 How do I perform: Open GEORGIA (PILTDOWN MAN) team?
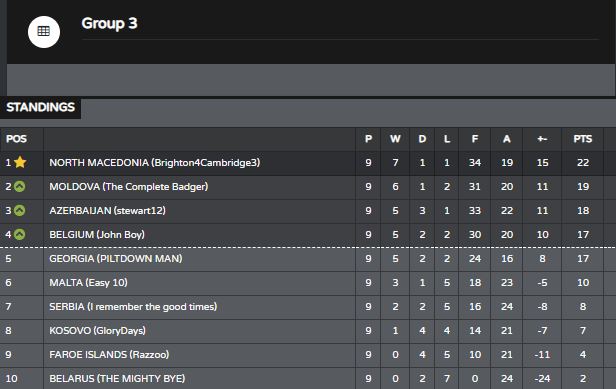116,259
